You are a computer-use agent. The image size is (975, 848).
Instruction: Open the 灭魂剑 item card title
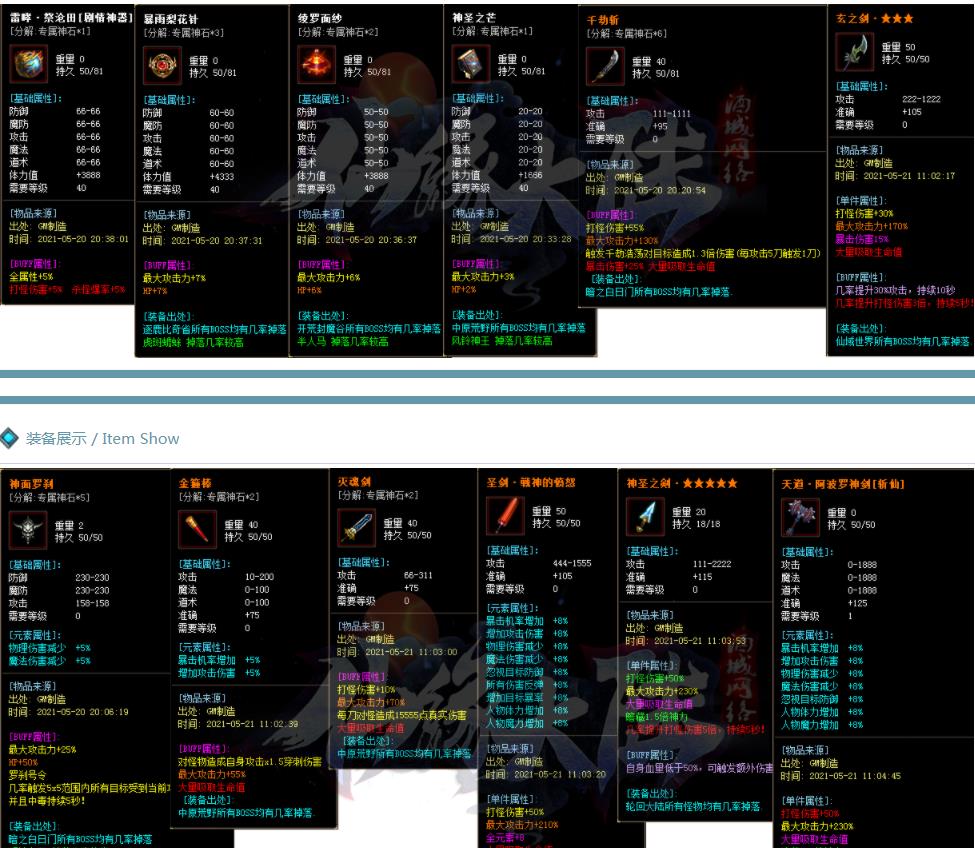tap(355, 481)
